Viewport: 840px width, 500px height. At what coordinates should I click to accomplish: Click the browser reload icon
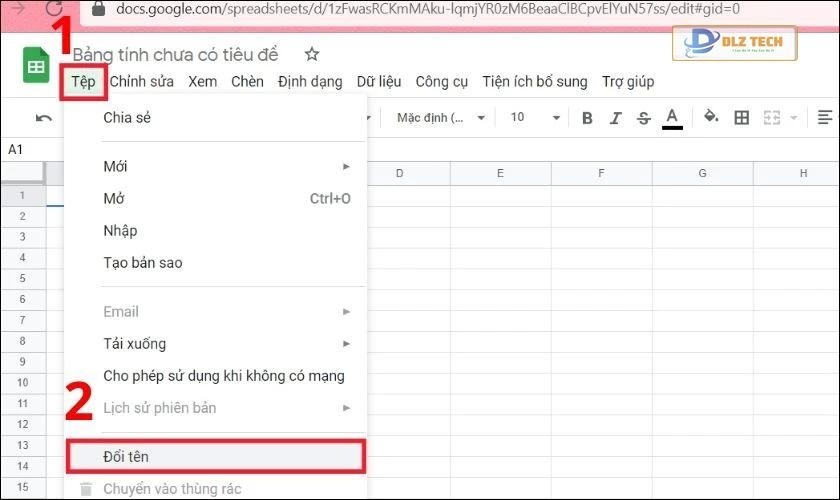click(54, 8)
